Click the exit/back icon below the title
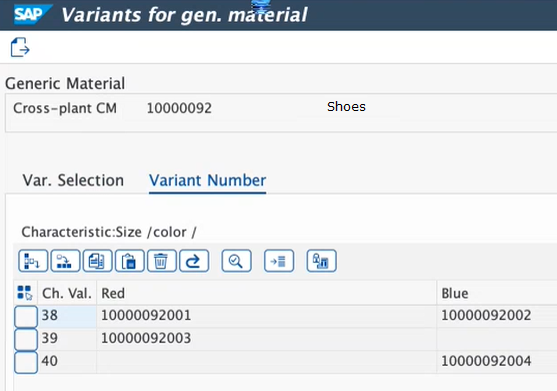Viewport: 557px width, 391px height. click(x=20, y=47)
